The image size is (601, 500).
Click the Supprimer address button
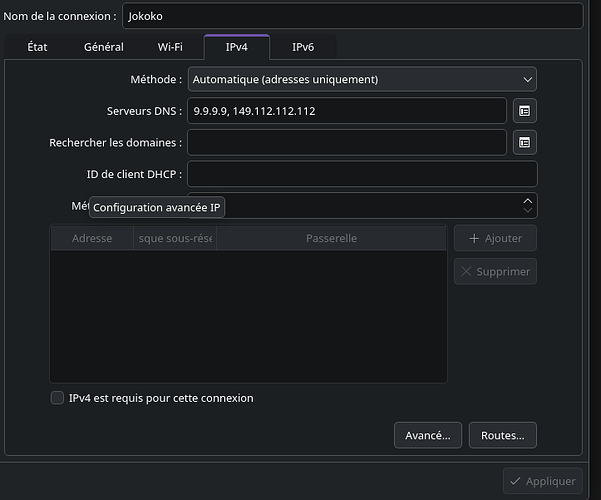(495, 271)
